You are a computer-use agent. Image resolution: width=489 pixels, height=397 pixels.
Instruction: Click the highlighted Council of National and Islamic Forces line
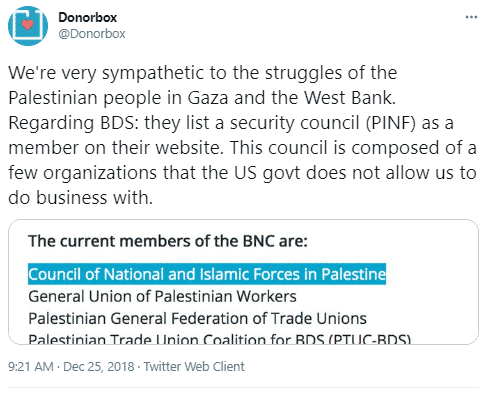(x=207, y=274)
